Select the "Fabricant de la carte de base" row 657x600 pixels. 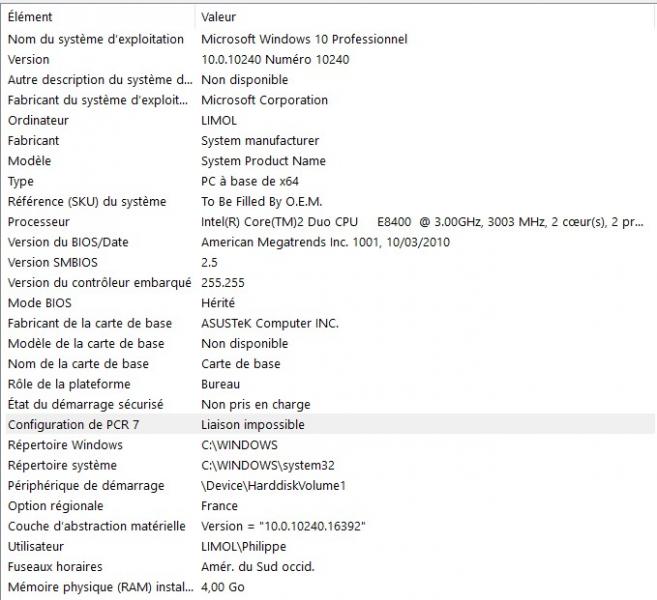tap(330, 323)
